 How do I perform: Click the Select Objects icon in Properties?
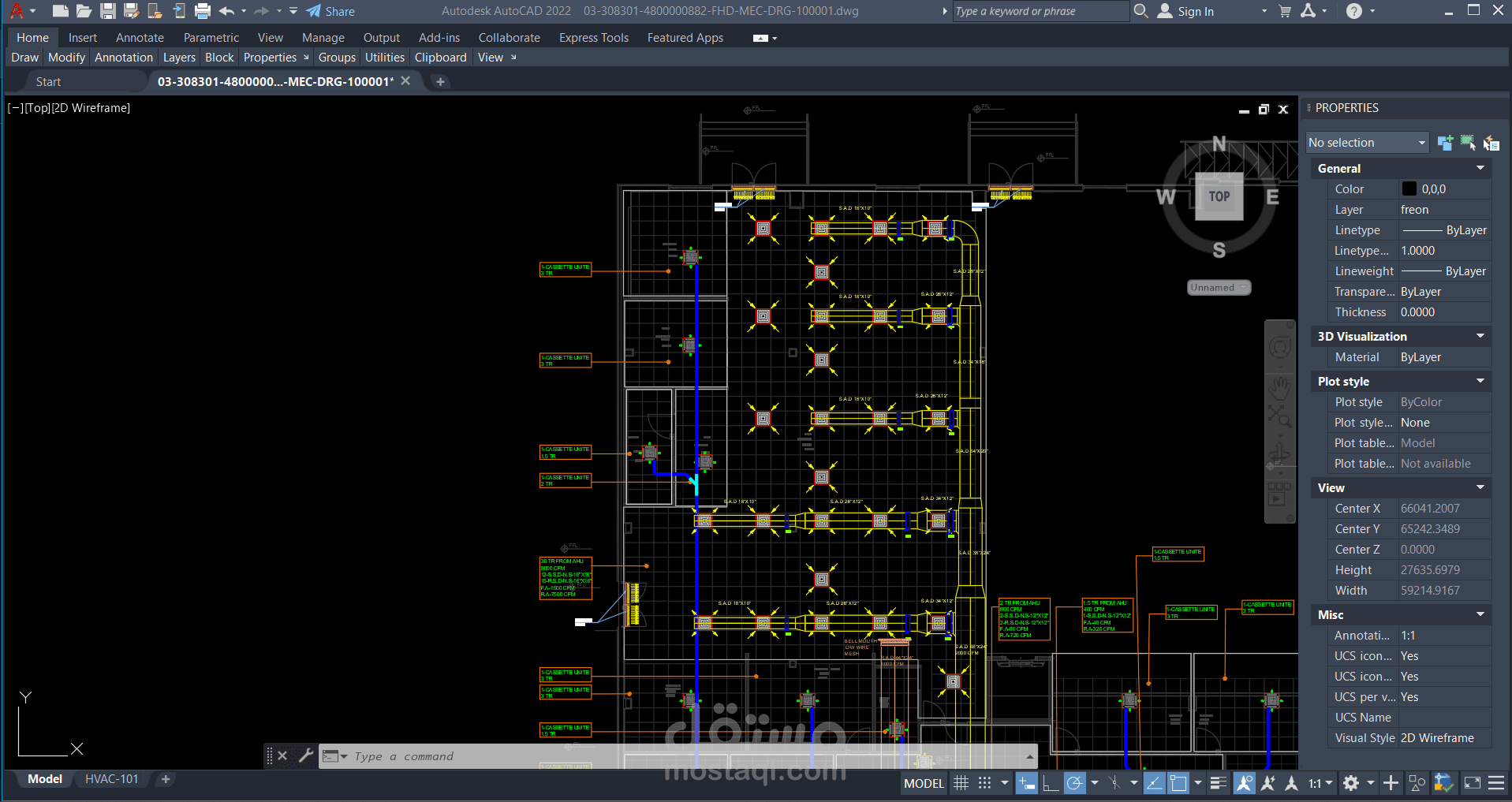point(1468,143)
